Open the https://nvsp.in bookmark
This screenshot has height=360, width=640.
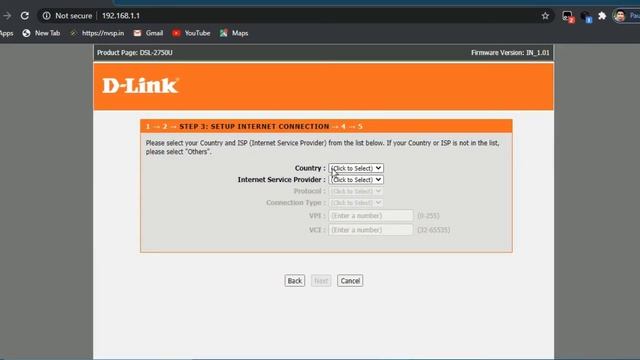coord(97,33)
